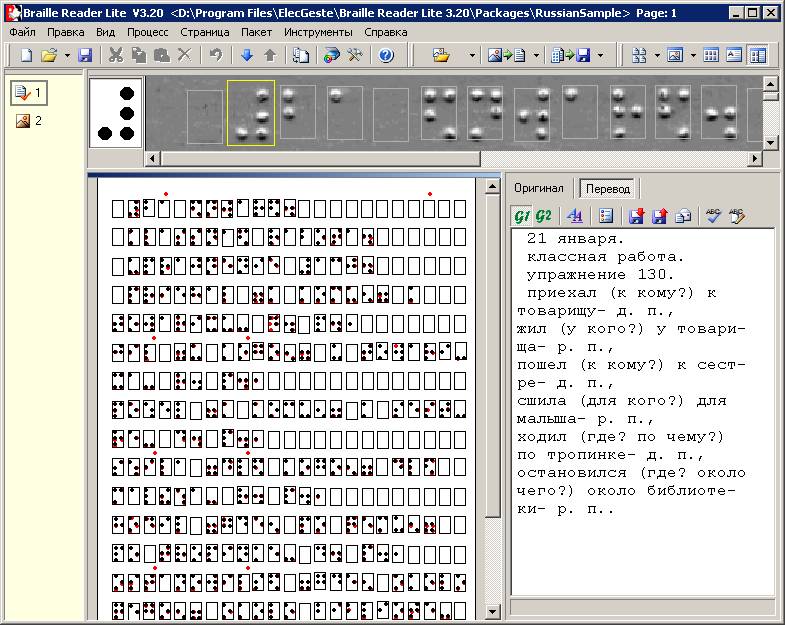
Task: Click the highlighted braille cell in image strip
Action: pos(251,113)
